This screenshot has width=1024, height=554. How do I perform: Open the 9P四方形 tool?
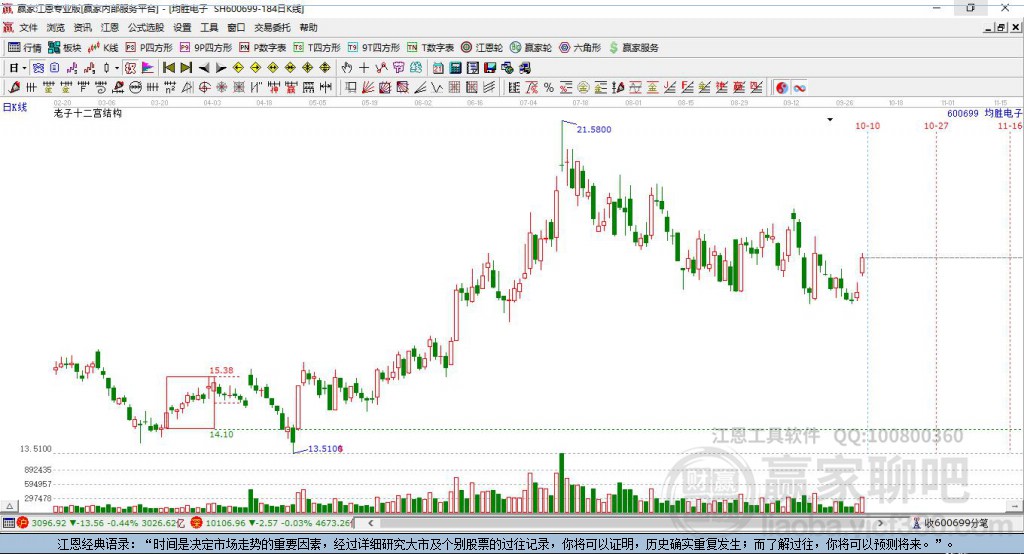(206, 48)
